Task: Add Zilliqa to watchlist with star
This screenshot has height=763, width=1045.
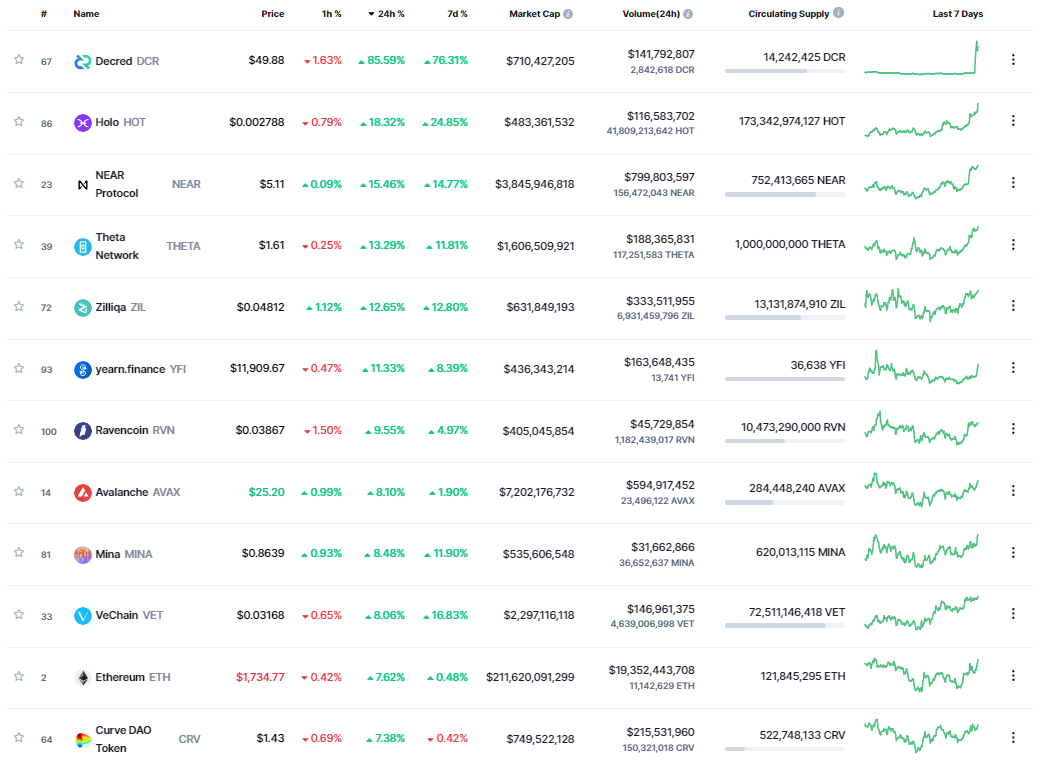Action: click(x=19, y=307)
